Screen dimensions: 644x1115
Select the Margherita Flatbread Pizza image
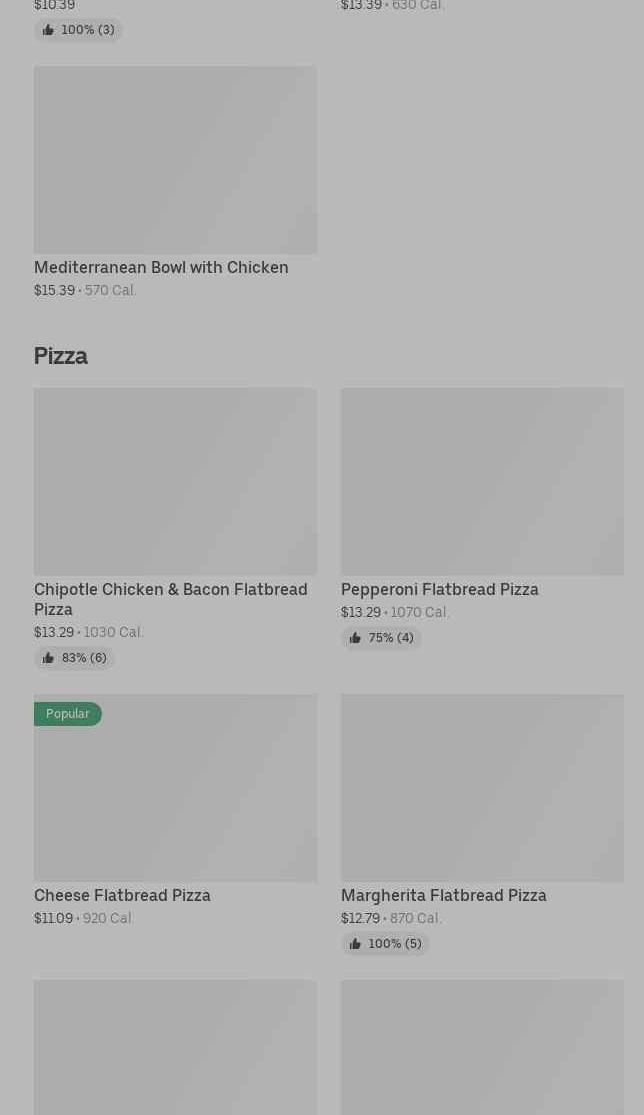pyautogui.click(x=482, y=788)
